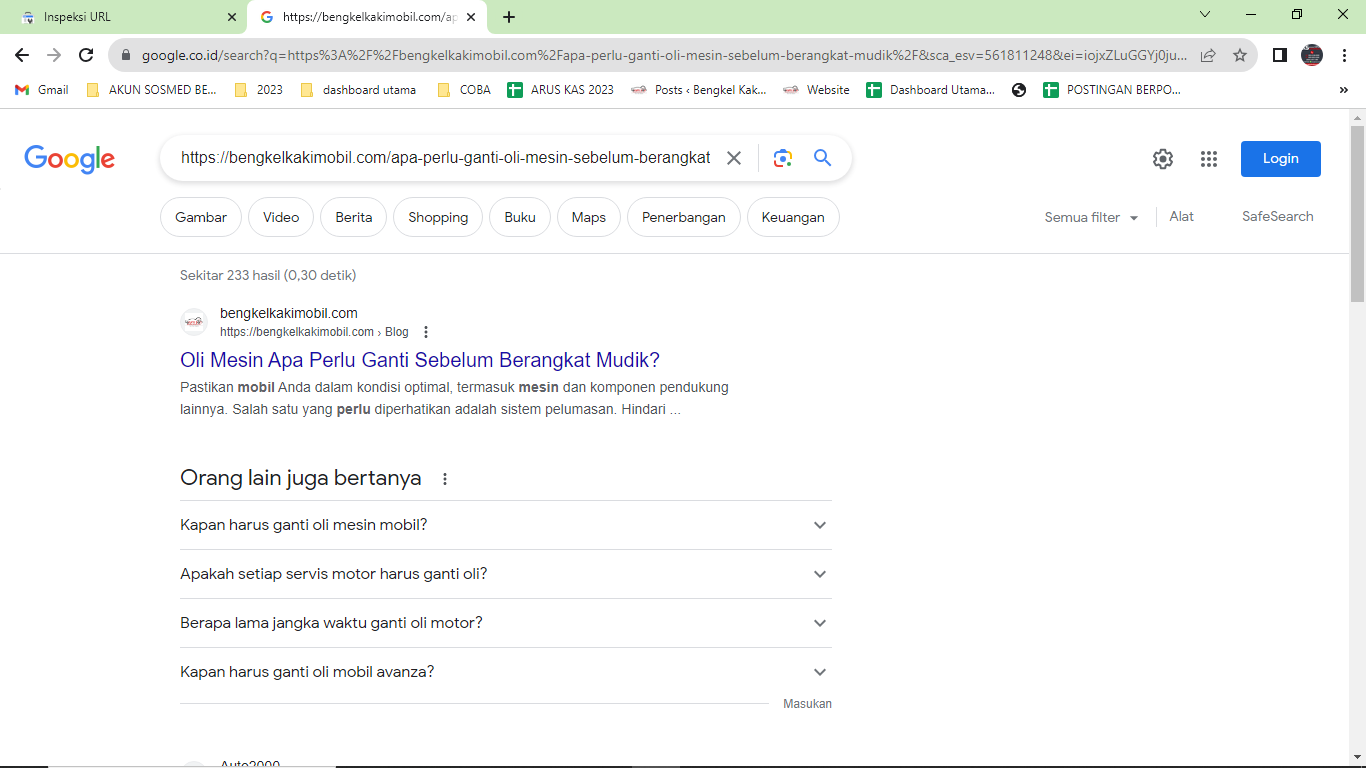Filter results by Video
Screen dimensions: 1366x768
281,217
